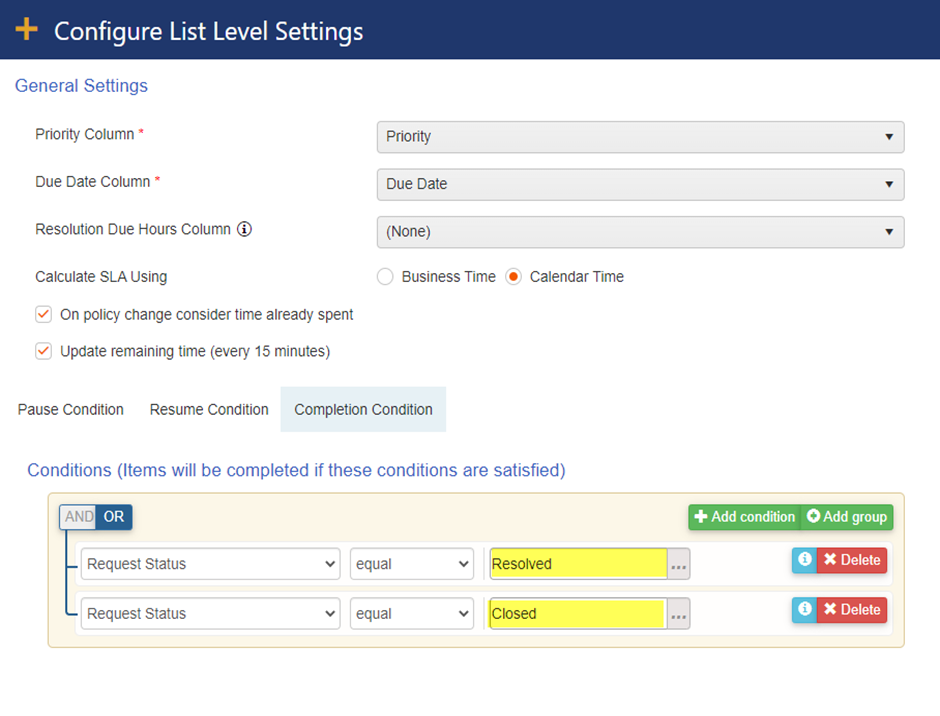Viewport: 940px width, 716px height.
Task: Open the ellipsis picker next to Resolved
Action: (x=679, y=565)
